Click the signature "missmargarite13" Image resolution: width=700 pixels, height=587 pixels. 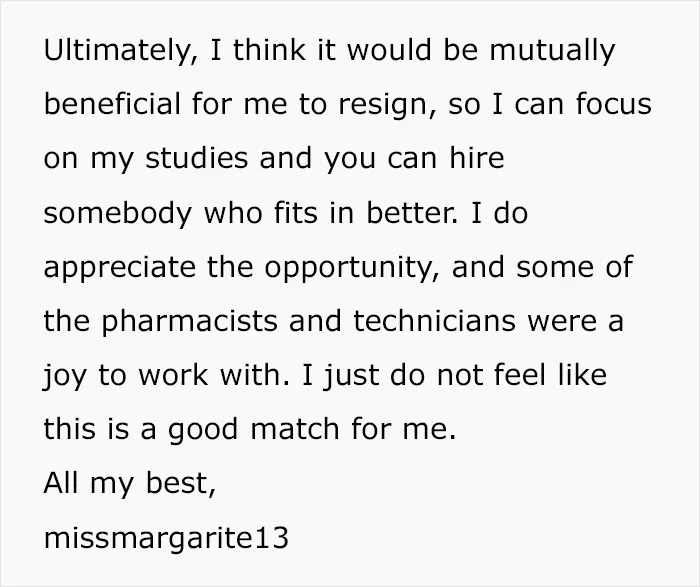pos(166,538)
